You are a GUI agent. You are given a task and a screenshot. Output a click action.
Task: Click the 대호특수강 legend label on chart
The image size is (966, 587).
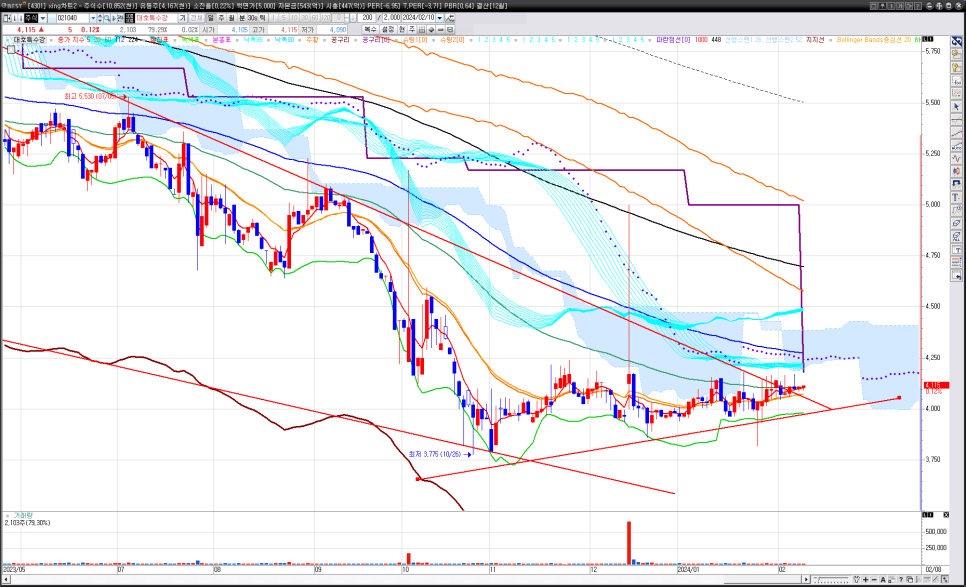(x=29, y=39)
